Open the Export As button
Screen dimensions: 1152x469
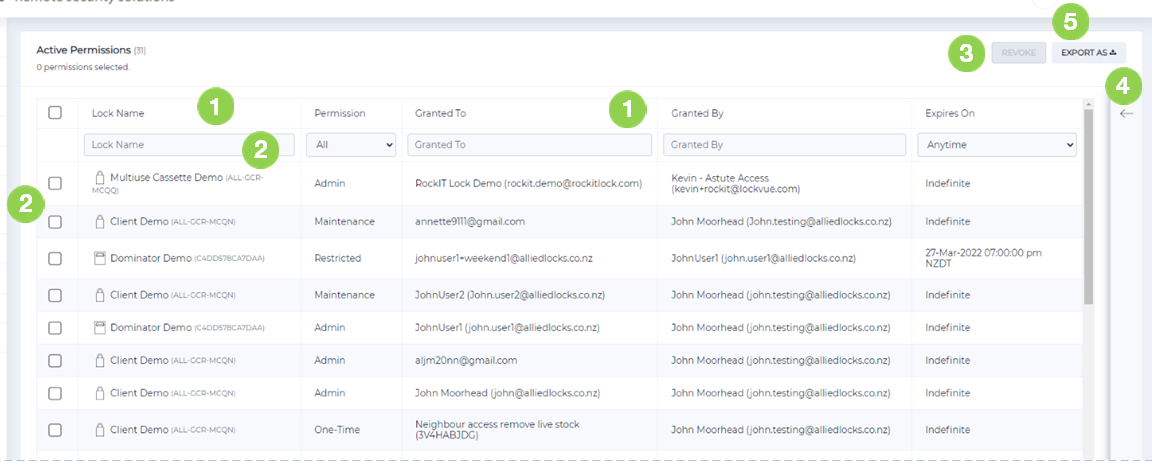1089,53
